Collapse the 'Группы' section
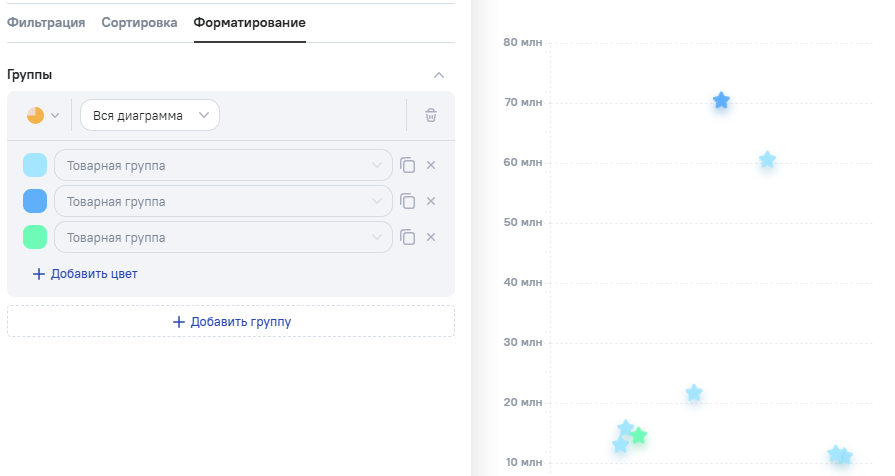Image resolution: width=895 pixels, height=476 pixels. (438, 75)
